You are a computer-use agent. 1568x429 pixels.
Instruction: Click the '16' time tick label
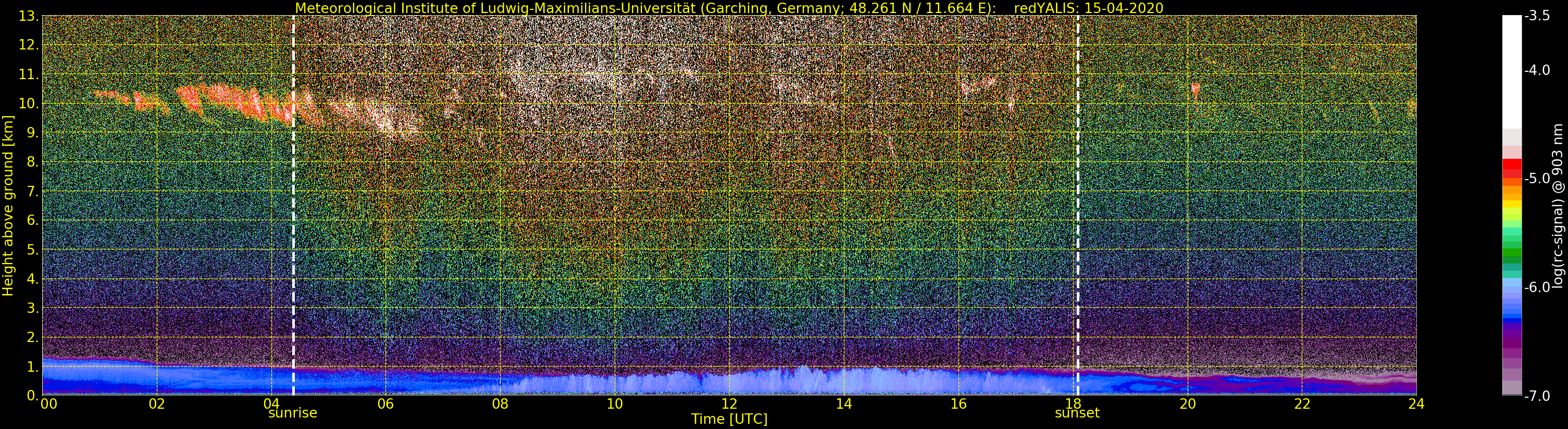[959, 404]
